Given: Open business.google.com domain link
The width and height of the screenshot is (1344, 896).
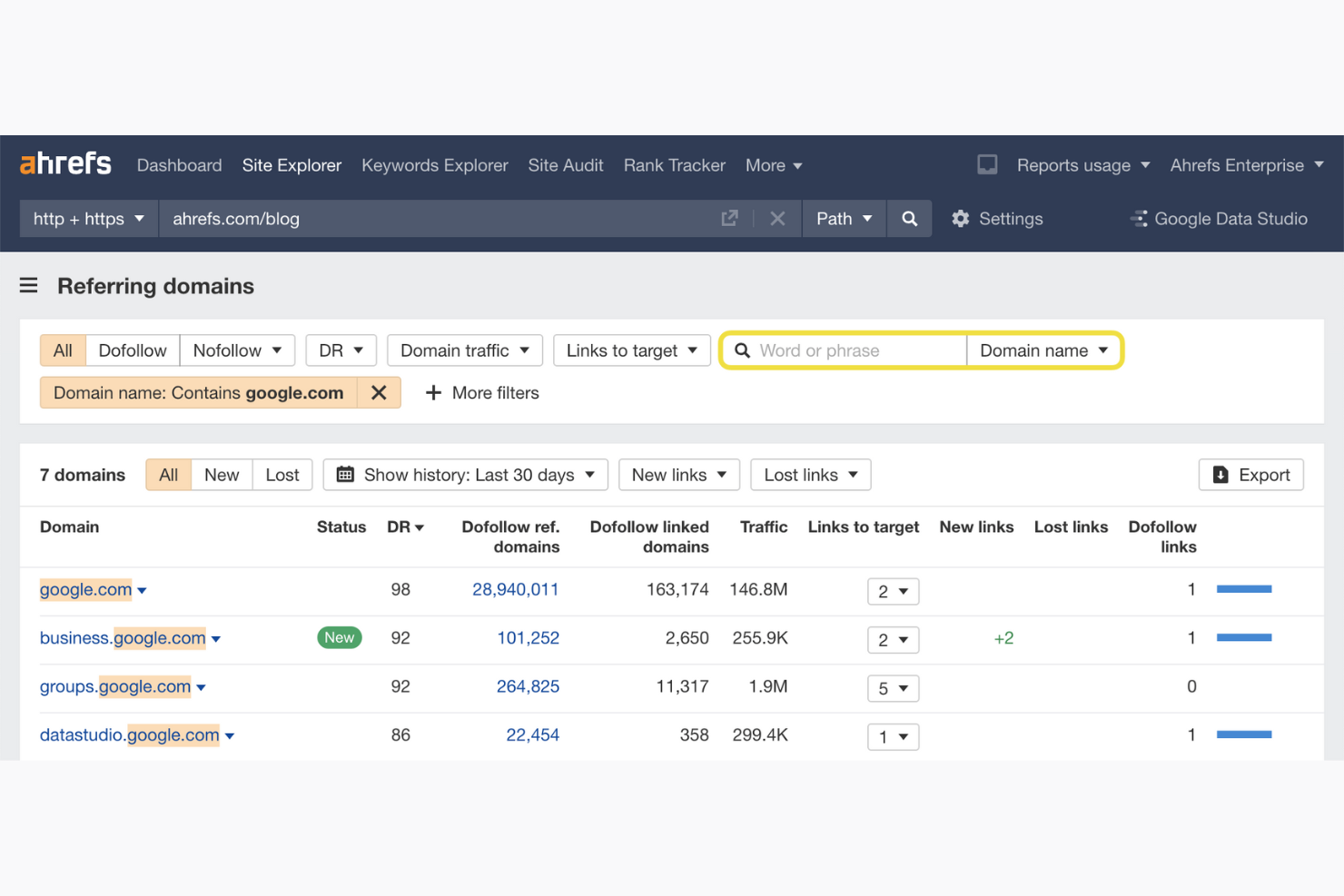Looking at the screenshot, I should pyautogui.click(x=123, y=638).
